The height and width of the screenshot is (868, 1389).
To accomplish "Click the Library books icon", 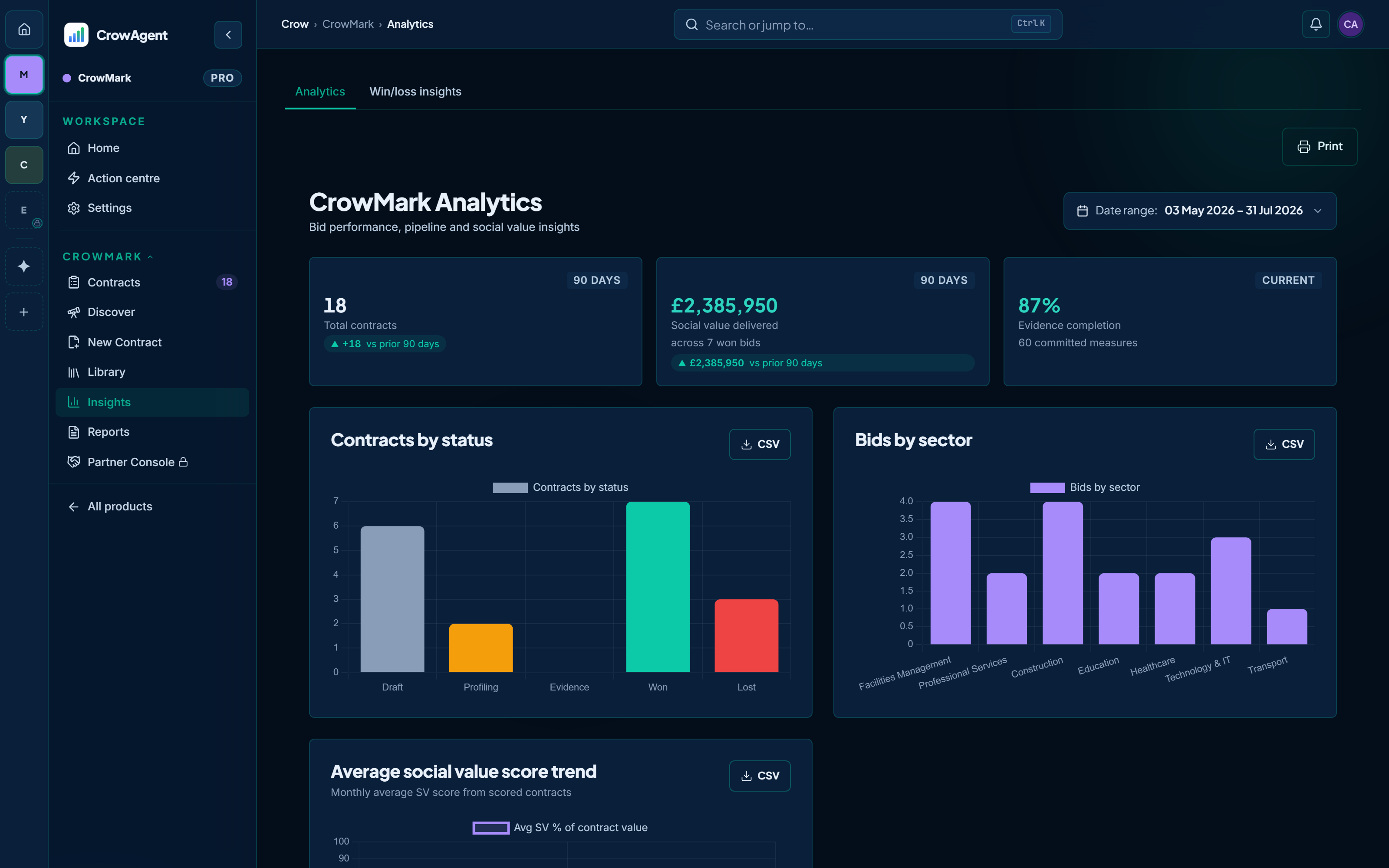I will [x=73, y=372].
